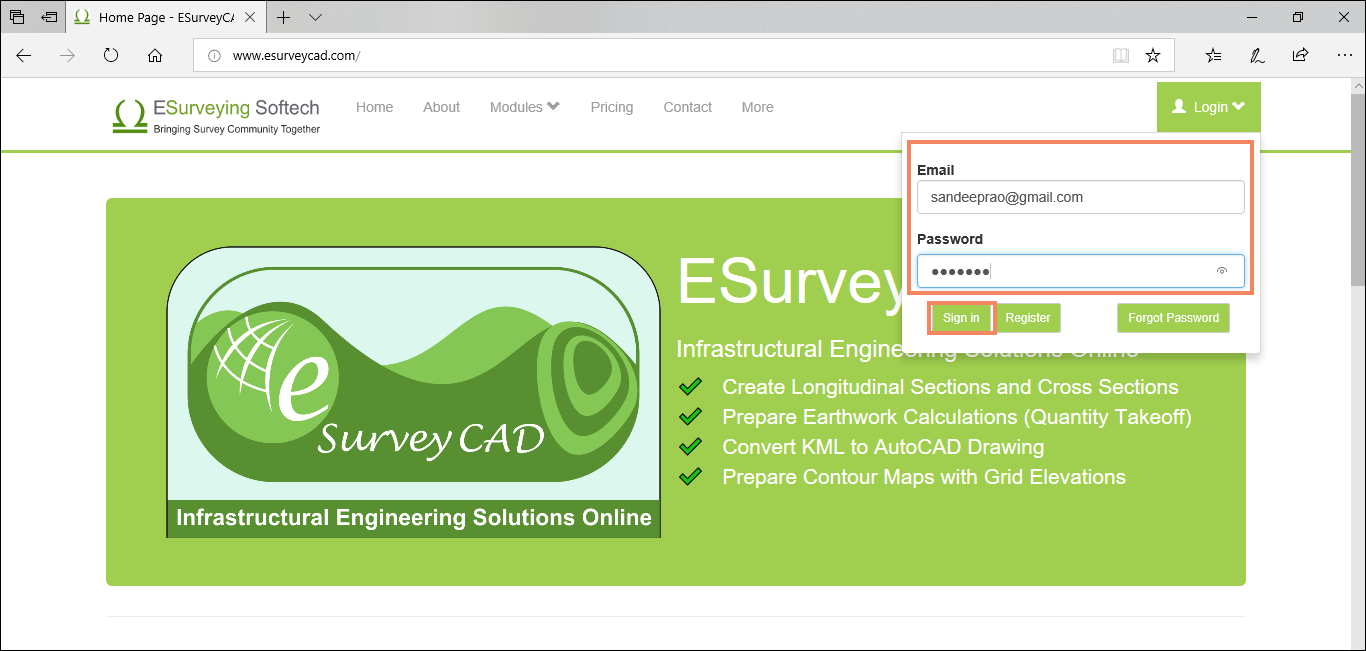Image resolution: width=1366 pixels, height=651 pixels.
Task: Click the Sign in button
Action: 961,318
